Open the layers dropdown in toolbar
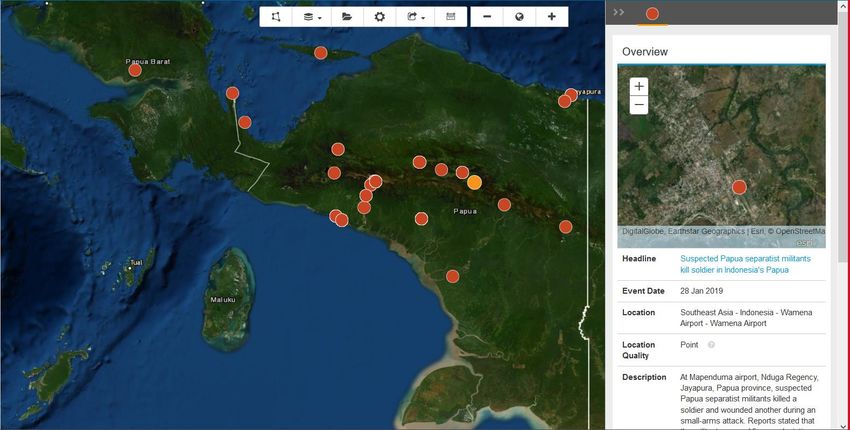The width and height of the screenshot is (850, 430). [x=312, y=17]
